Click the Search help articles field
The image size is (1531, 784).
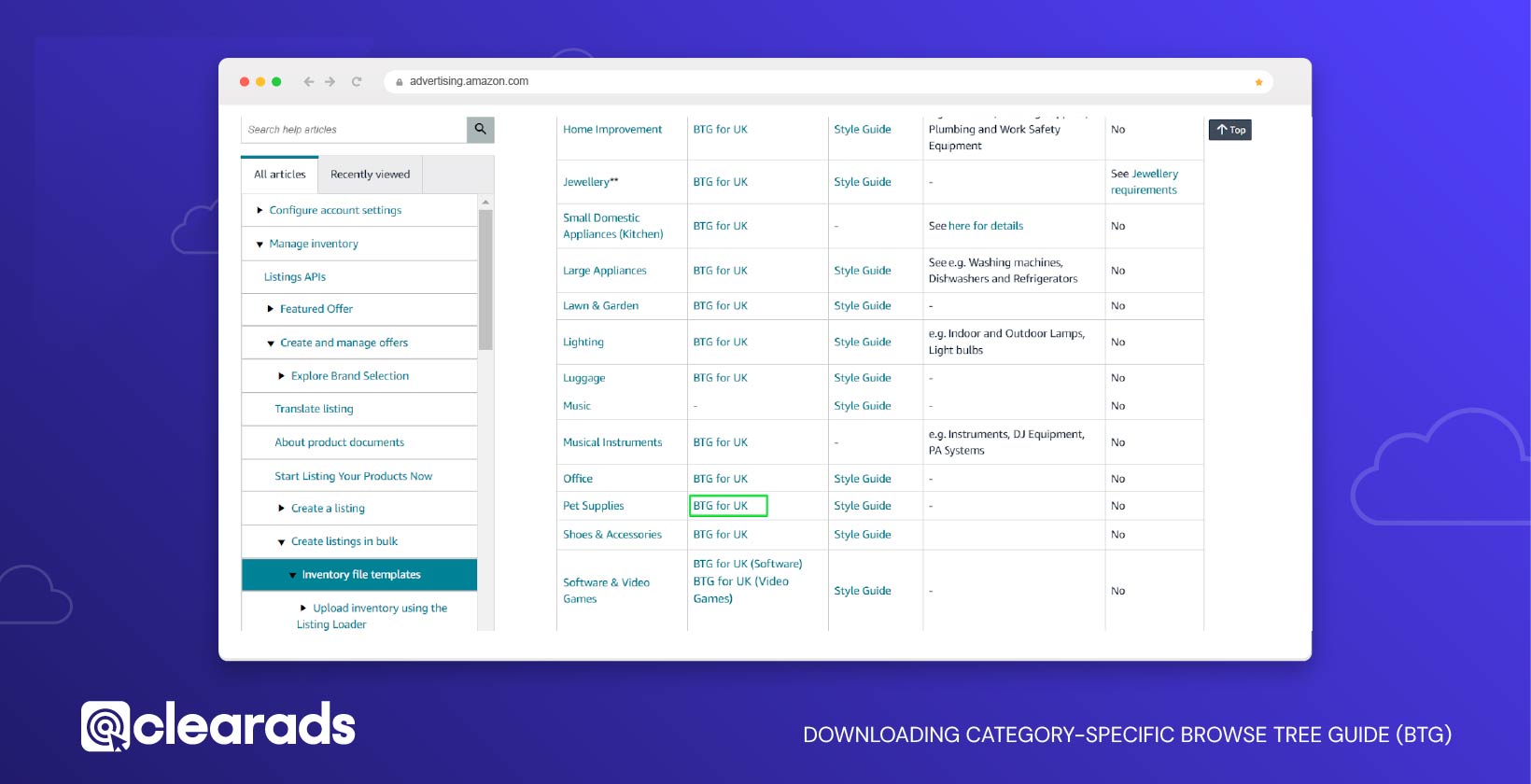(x=354, y=130)
